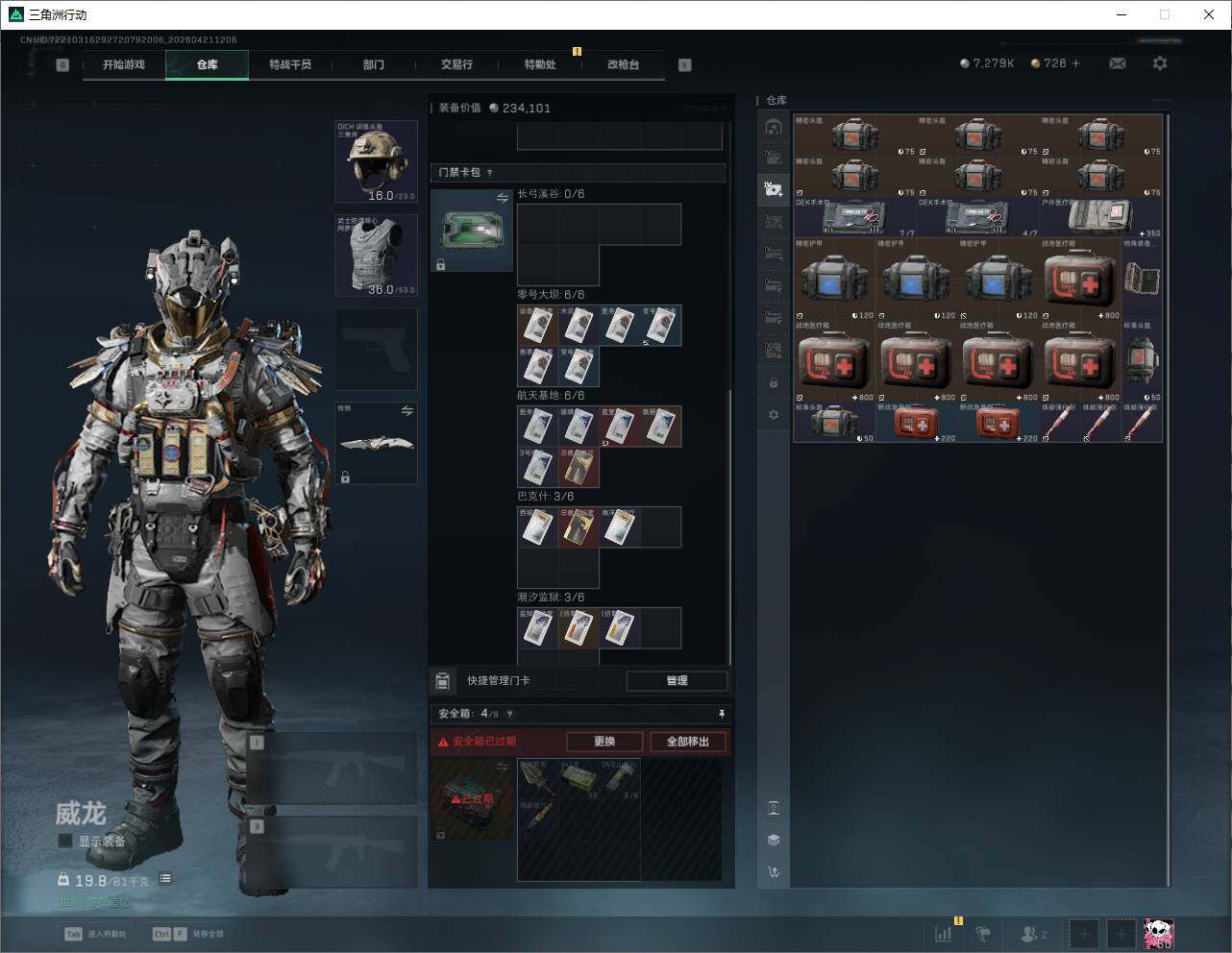
Task: Open the friends icon showing 2
Action: click(1034, 934)
